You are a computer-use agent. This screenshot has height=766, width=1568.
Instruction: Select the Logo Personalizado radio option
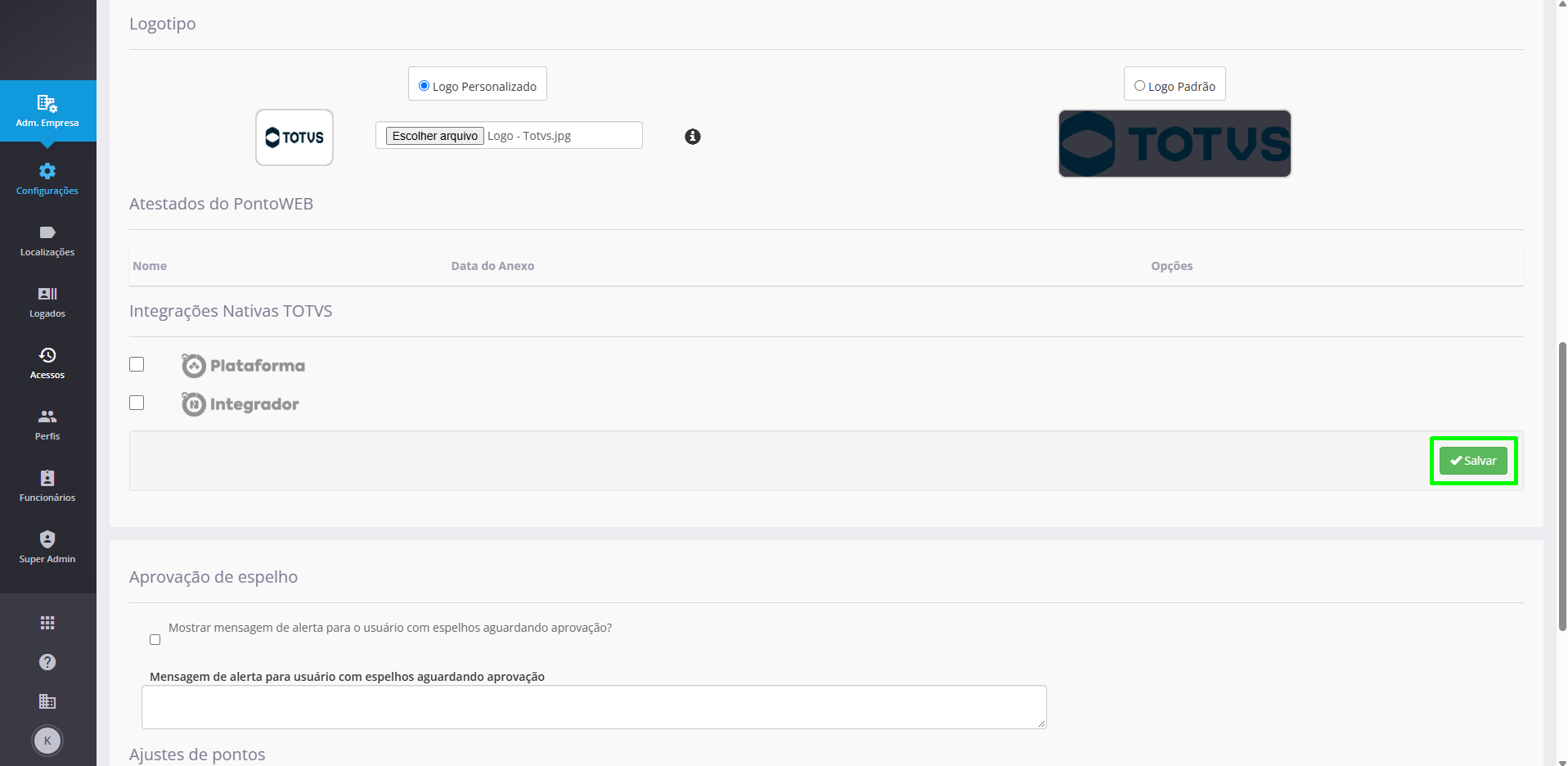click(424, 86)
